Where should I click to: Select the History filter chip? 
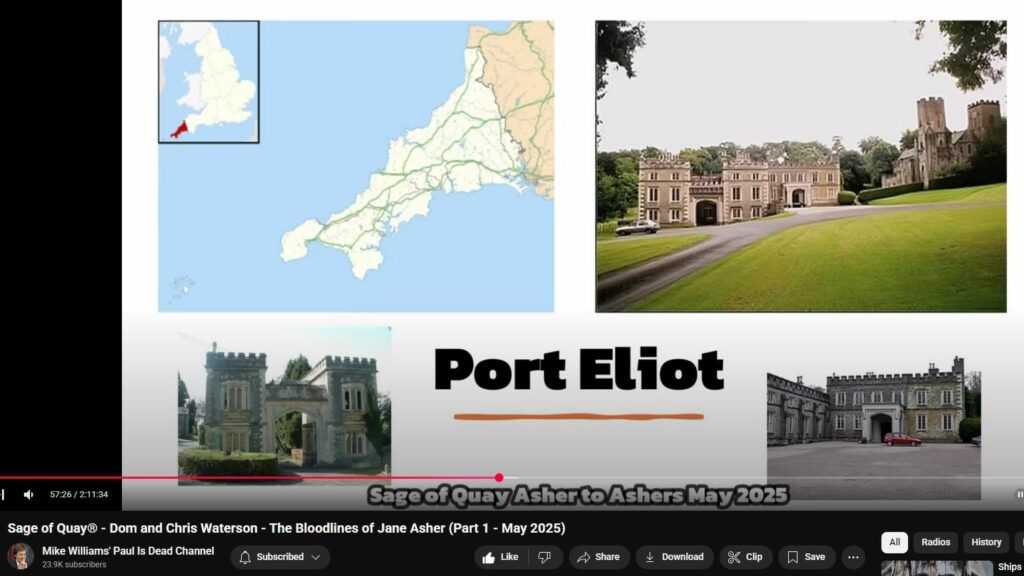(985, 542)
